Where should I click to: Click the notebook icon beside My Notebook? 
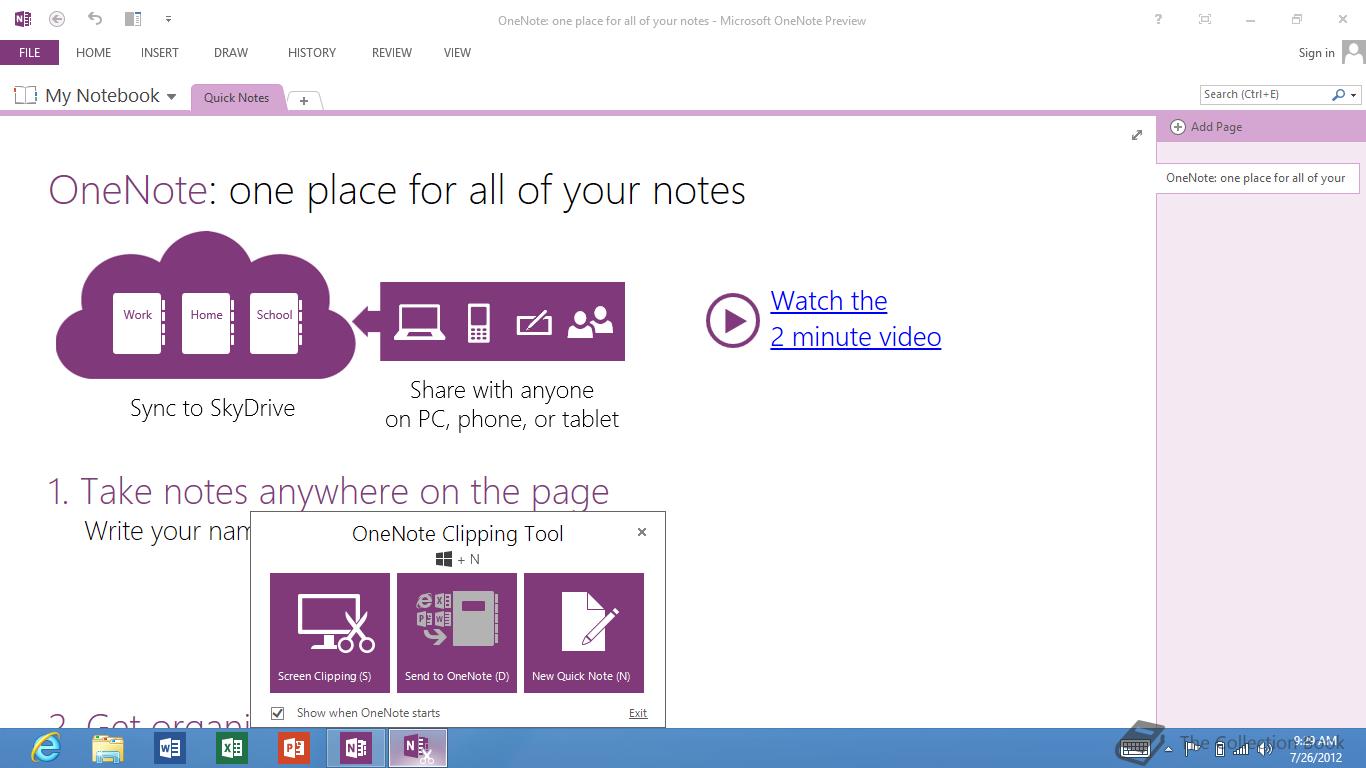(25, 95)
